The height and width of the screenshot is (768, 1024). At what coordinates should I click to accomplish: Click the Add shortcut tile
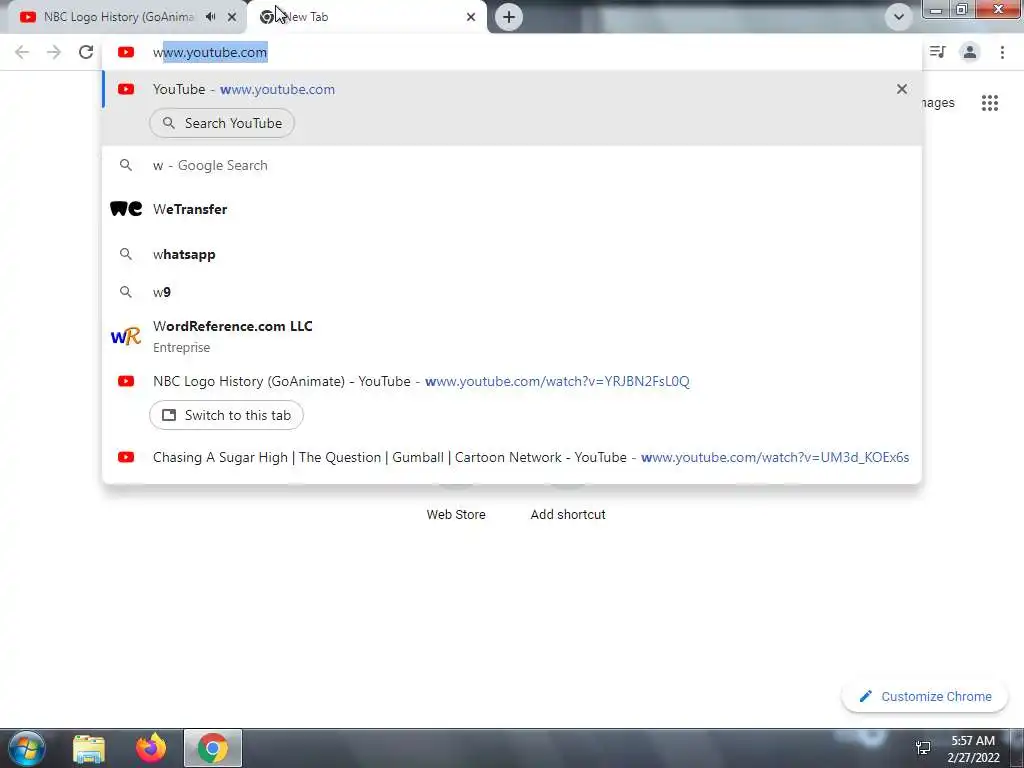pos(568,514)
